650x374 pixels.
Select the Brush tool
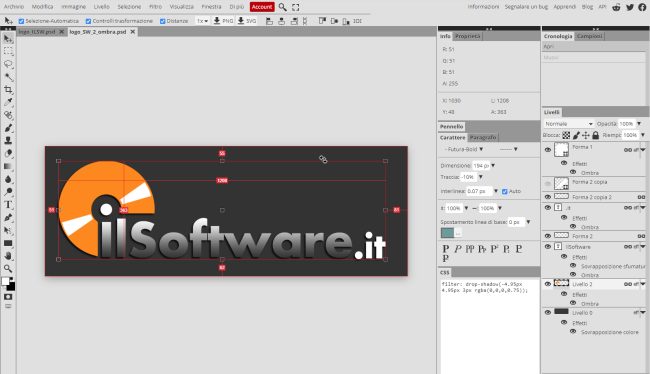pos(8,128)
